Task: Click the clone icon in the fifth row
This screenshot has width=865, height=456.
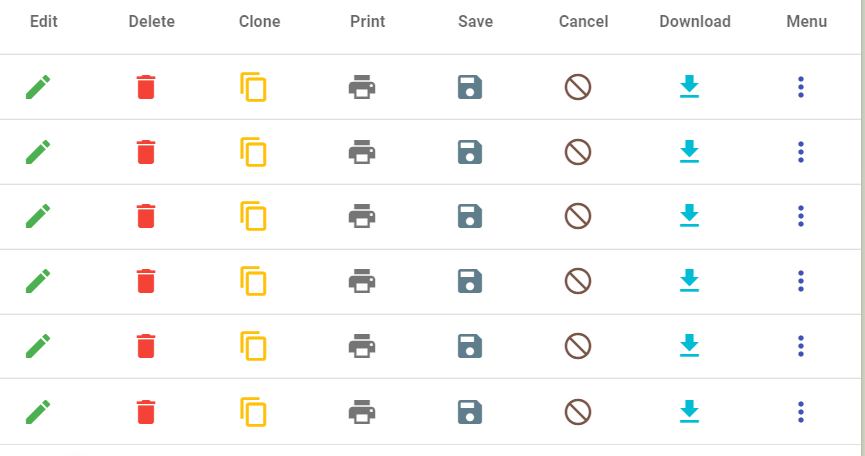Action: tap(253, 346)
